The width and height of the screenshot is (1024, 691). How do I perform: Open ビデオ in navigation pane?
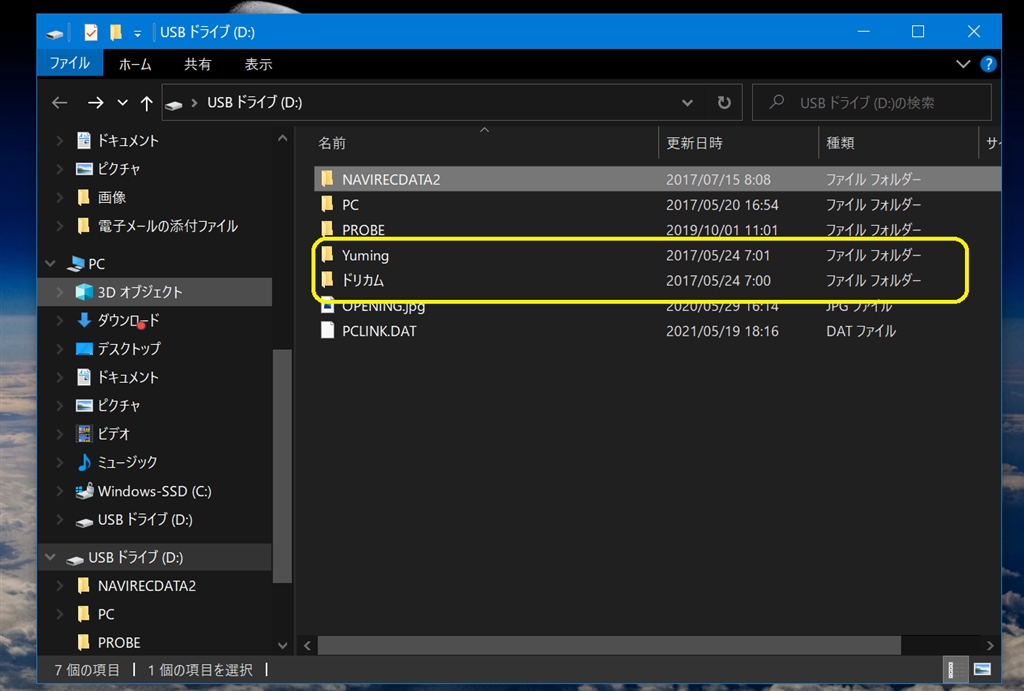[x=114, y=434]
